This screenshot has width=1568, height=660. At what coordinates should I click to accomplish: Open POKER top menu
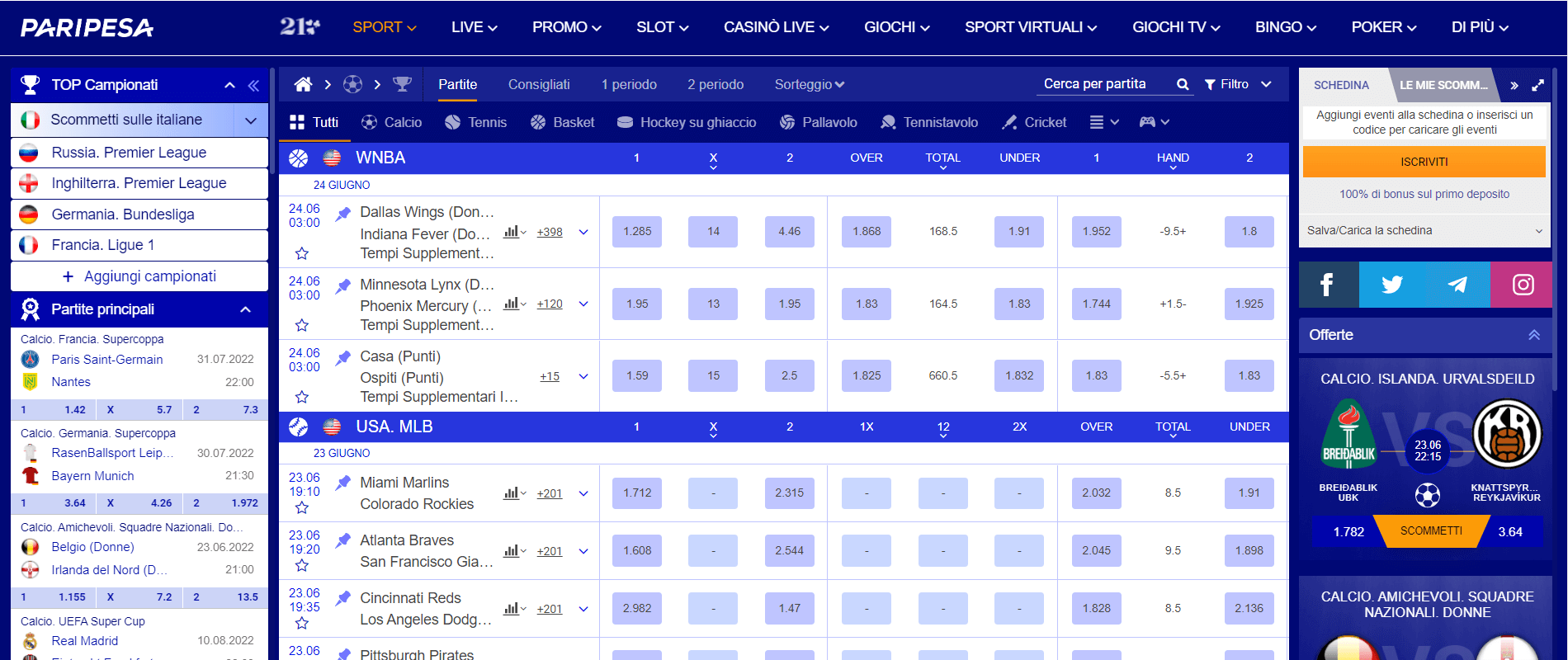(1383, 27)
